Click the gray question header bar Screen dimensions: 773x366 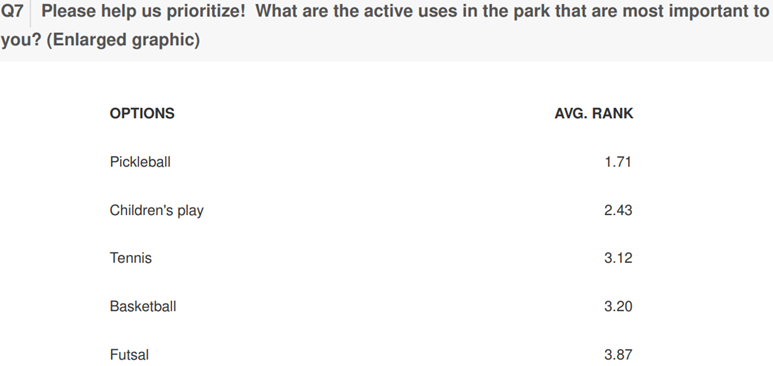(x=386, y=31)
